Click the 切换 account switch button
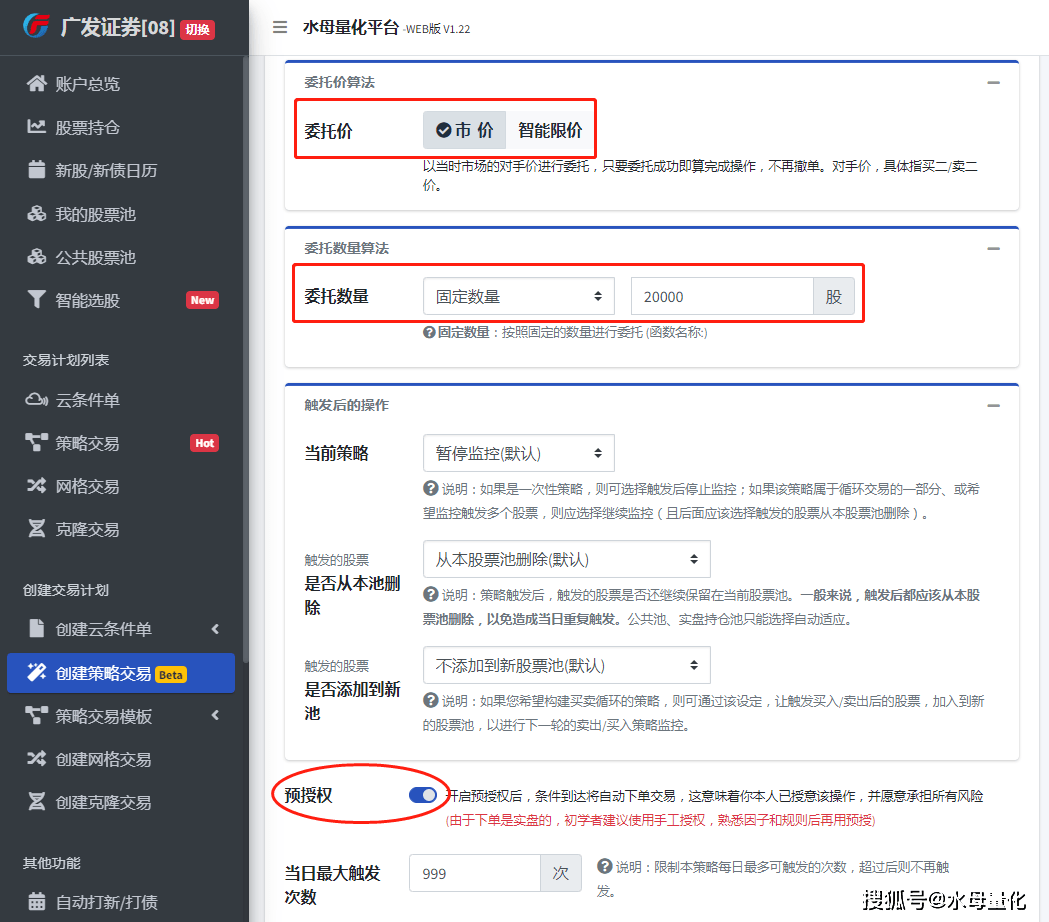This screenshot has width=1049, height=922. click(197, 29)
